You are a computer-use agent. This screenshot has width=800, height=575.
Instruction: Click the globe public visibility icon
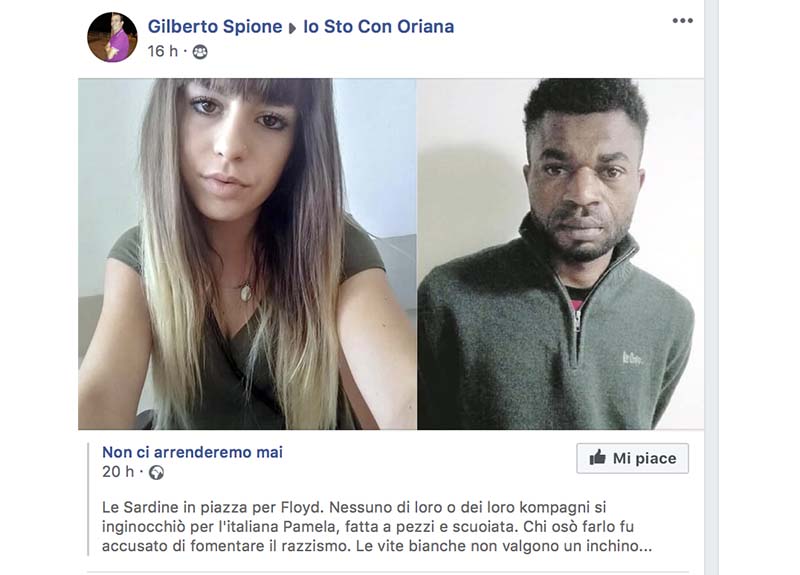pyautogui.click(x=156, y=472)
